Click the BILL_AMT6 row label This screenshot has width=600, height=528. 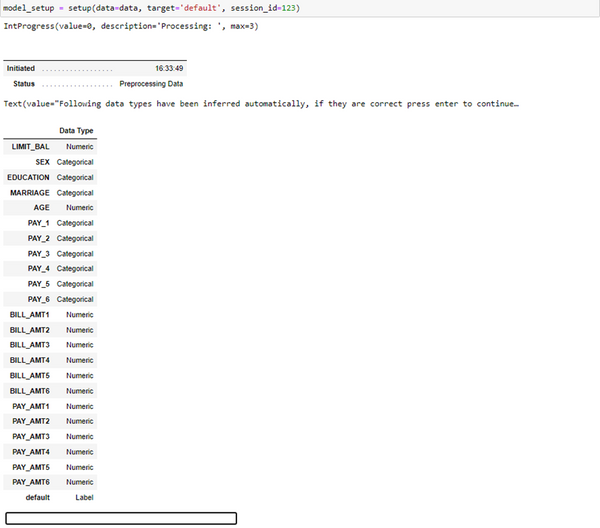coord(30,391)
